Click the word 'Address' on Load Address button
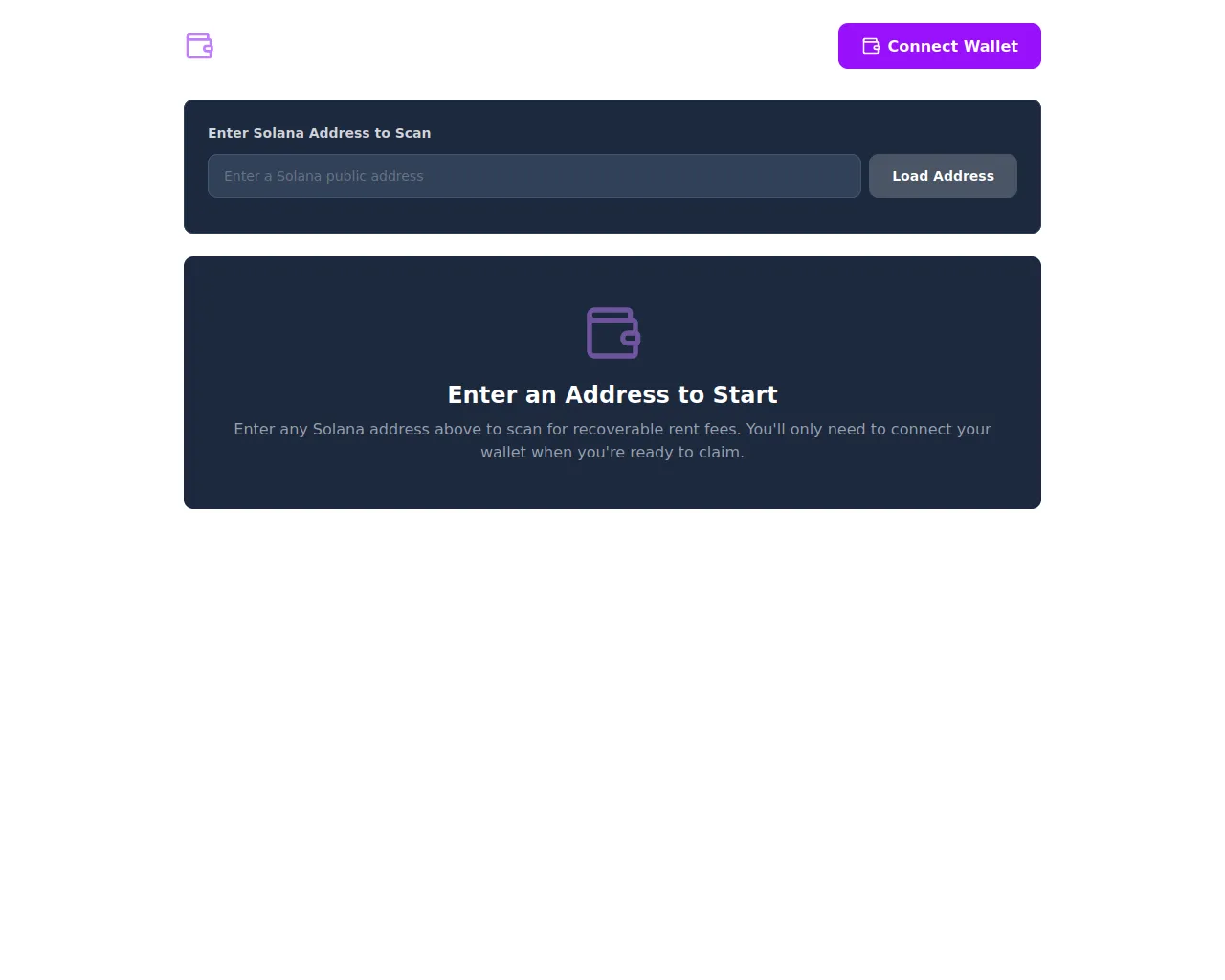Image resolution: width=1225 pixels, height=980 pixels. pyautogui.click(x=964, y=176)
